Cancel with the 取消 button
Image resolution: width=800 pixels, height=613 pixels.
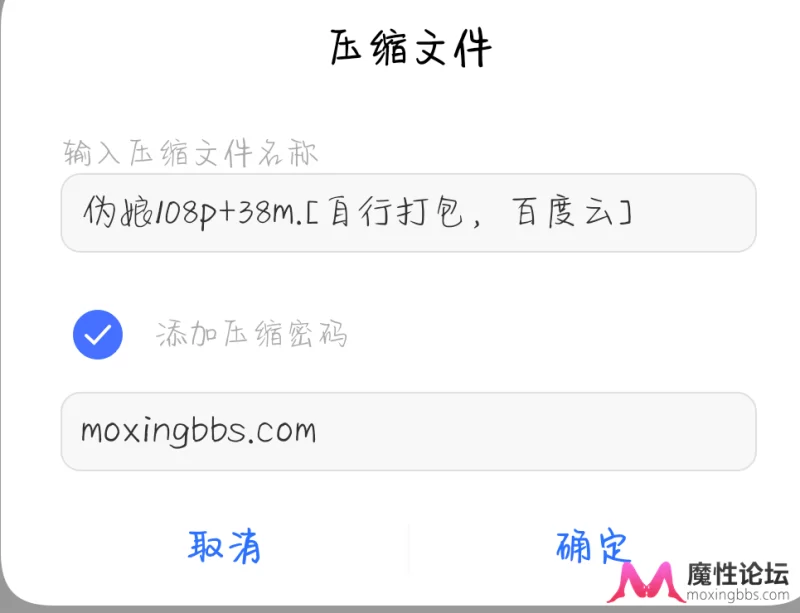(x=224, y=546)
